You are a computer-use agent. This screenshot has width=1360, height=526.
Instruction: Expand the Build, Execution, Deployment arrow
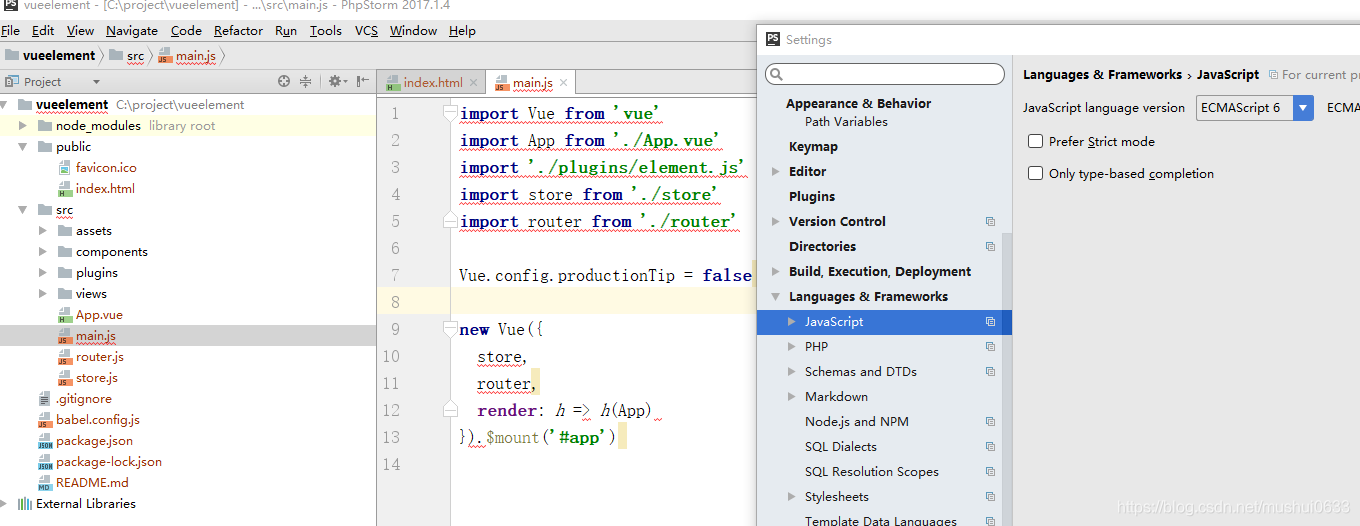tap(776, 272)
